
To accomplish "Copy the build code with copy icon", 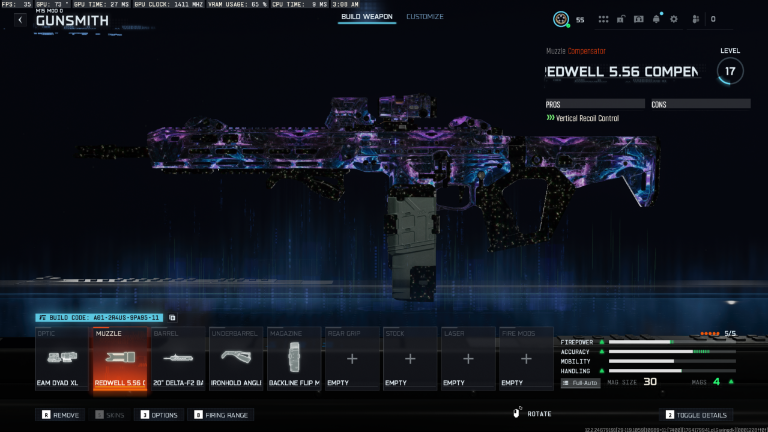I will 172,317.
